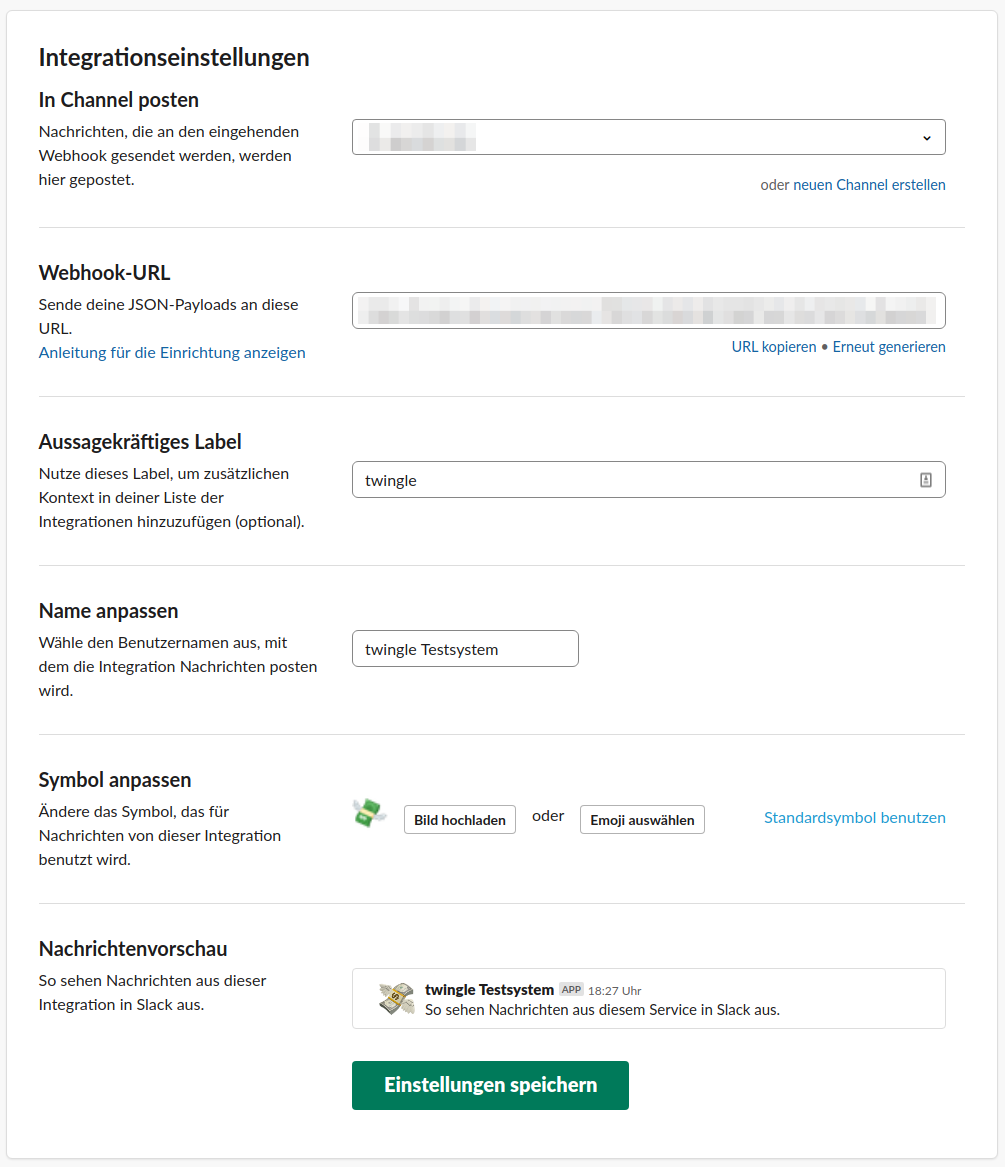The height and width of the screenshot is (1167, 1005).
Task: Click the money avatar in message preview
Action: [397, 999]
